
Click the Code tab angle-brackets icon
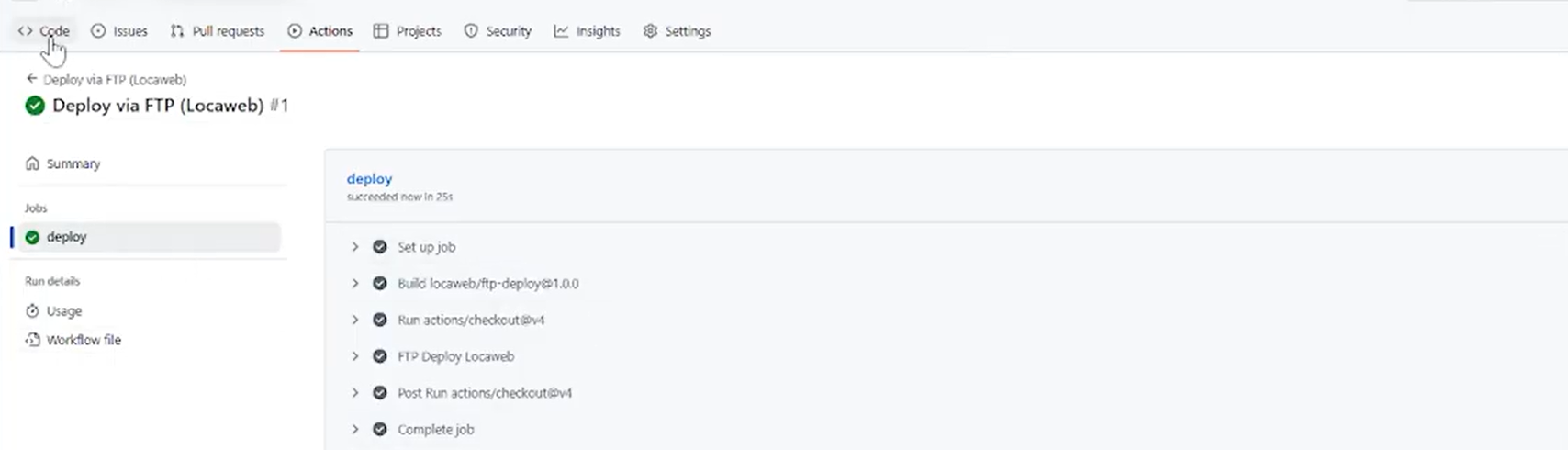(x=25, y=31)
